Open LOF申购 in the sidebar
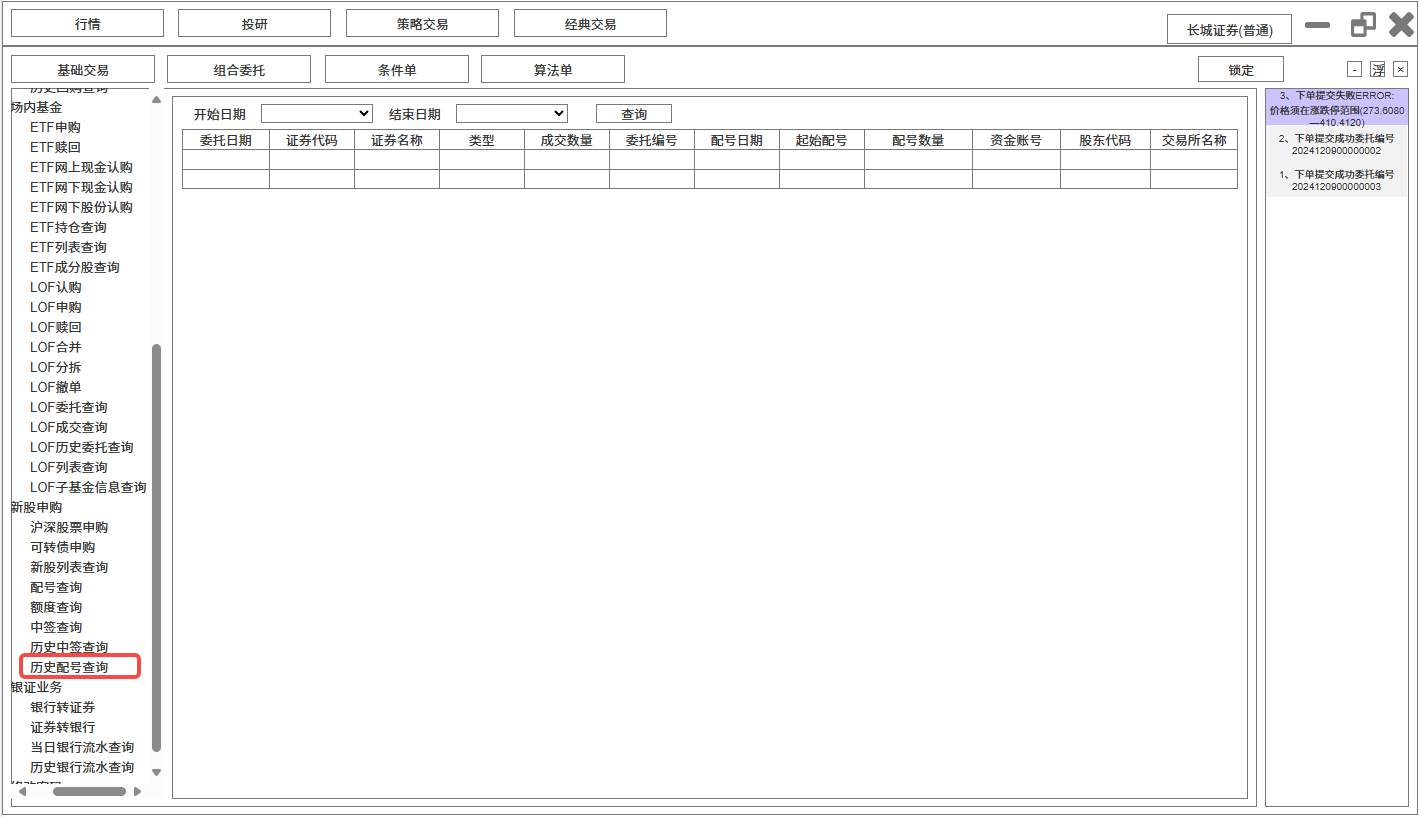 coord(56,307)
